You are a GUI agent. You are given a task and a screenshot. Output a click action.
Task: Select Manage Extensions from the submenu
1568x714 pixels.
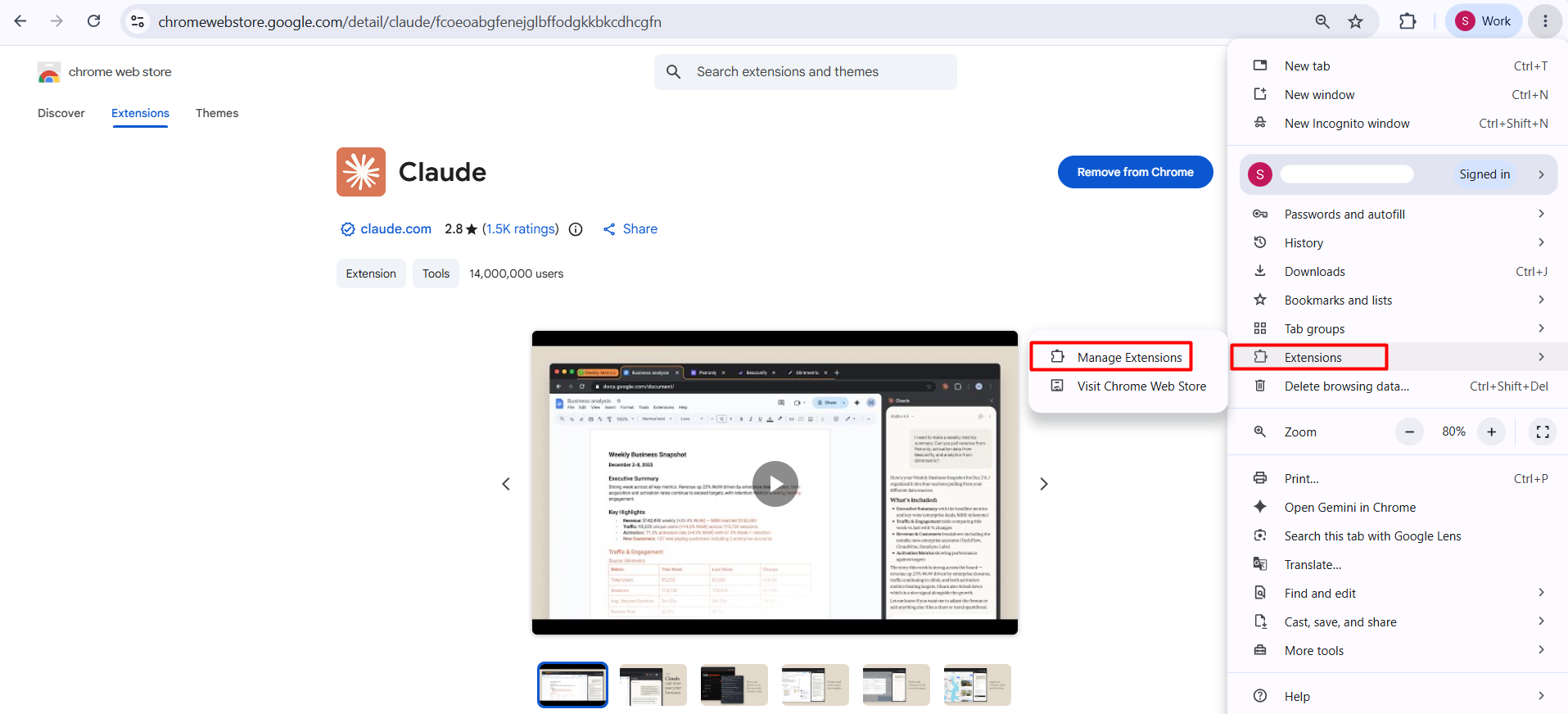pos(1127,357)
